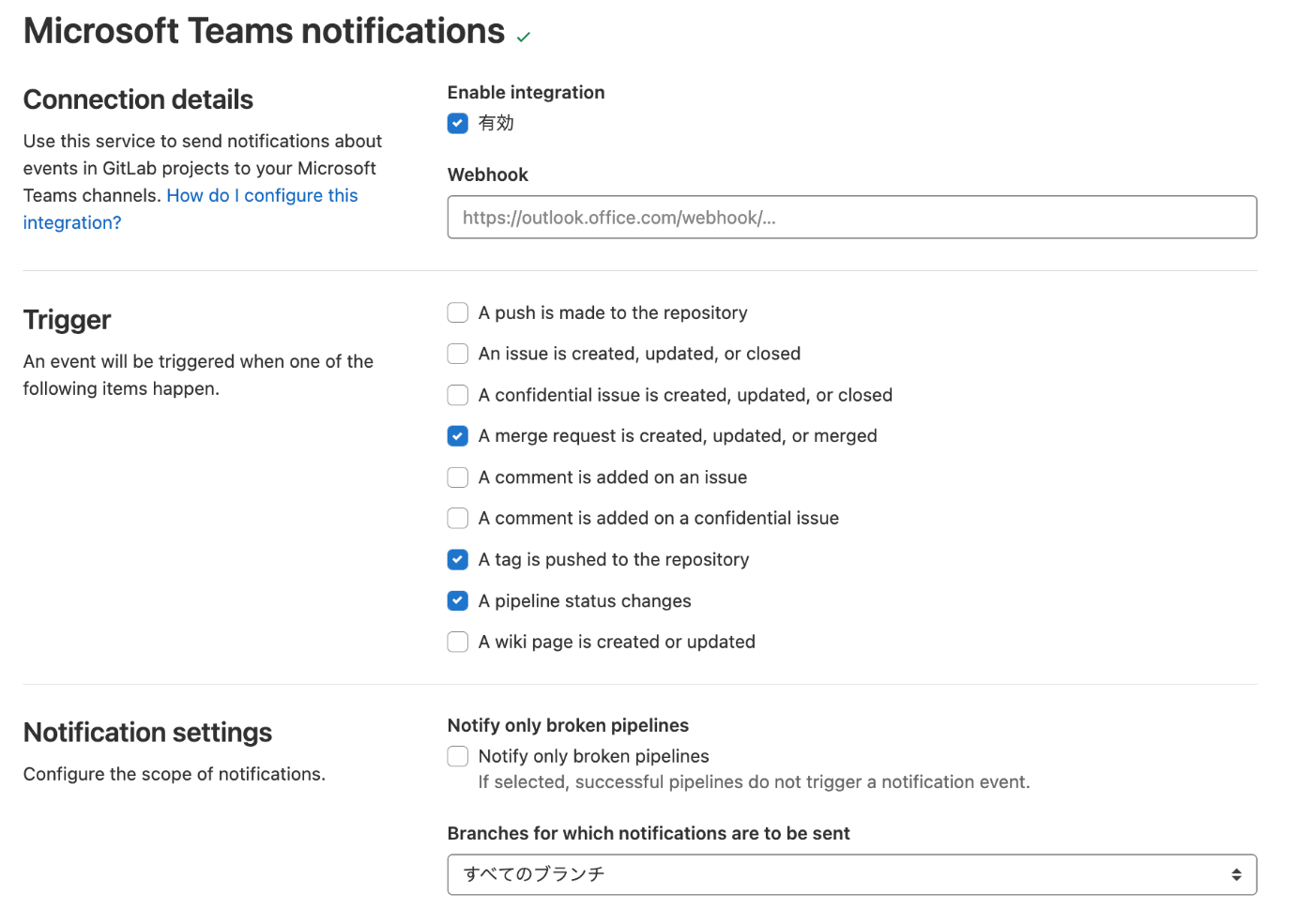1314x924 pixels.
Task: Click the 'Enable integration' label
Action: tap(526, 92)
